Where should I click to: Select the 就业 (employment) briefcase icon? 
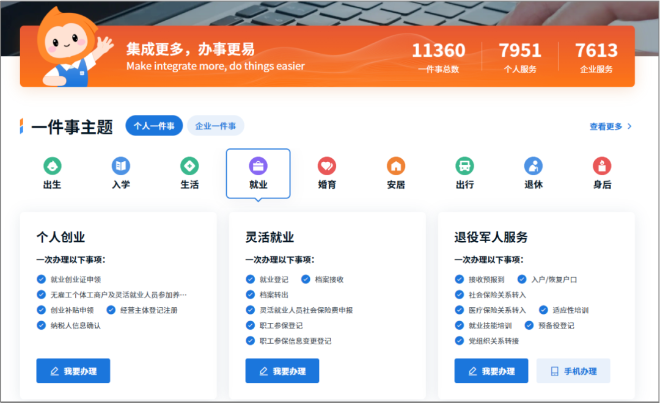point(258,166)
